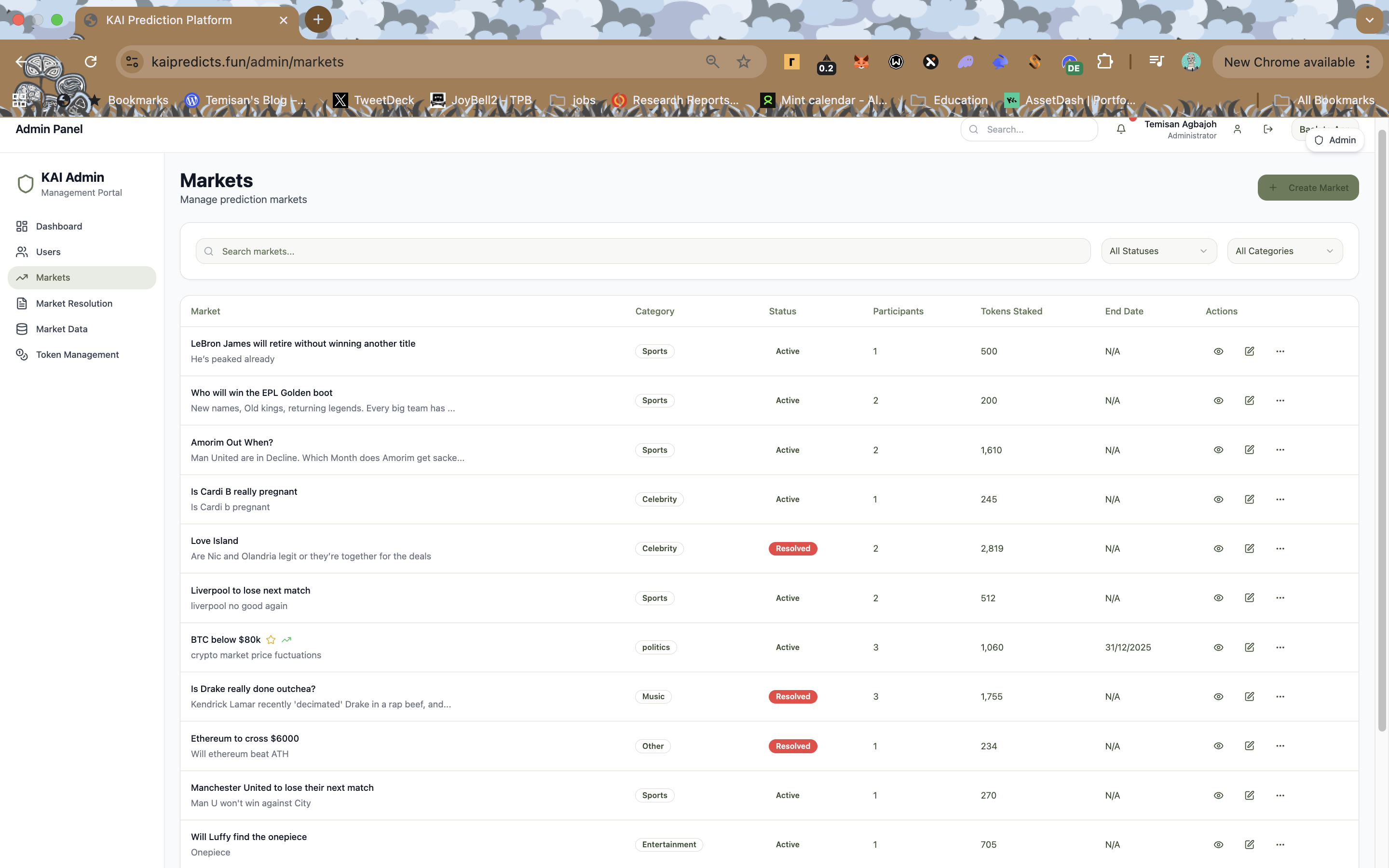The image size is (1389, 868).
Task: Open more actions for BTC below $80k
Action: [x=1280, y=647]
